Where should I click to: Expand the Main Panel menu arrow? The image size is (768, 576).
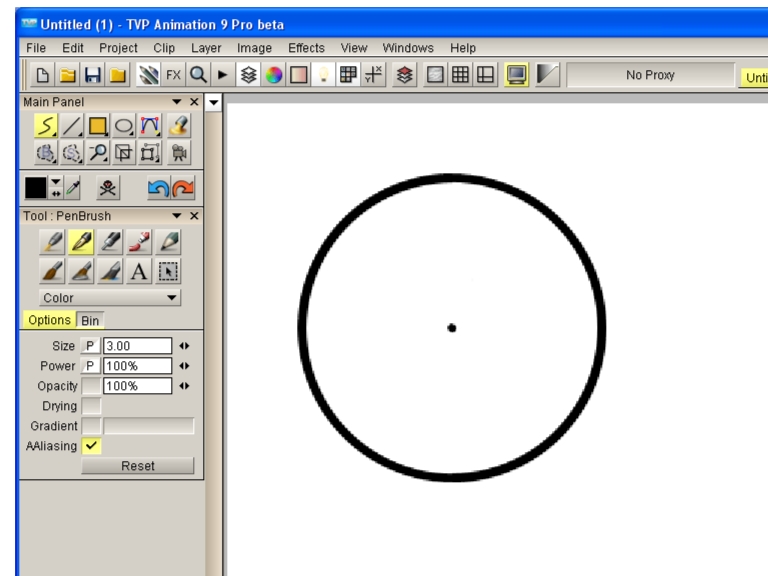[x=177, y=102]
